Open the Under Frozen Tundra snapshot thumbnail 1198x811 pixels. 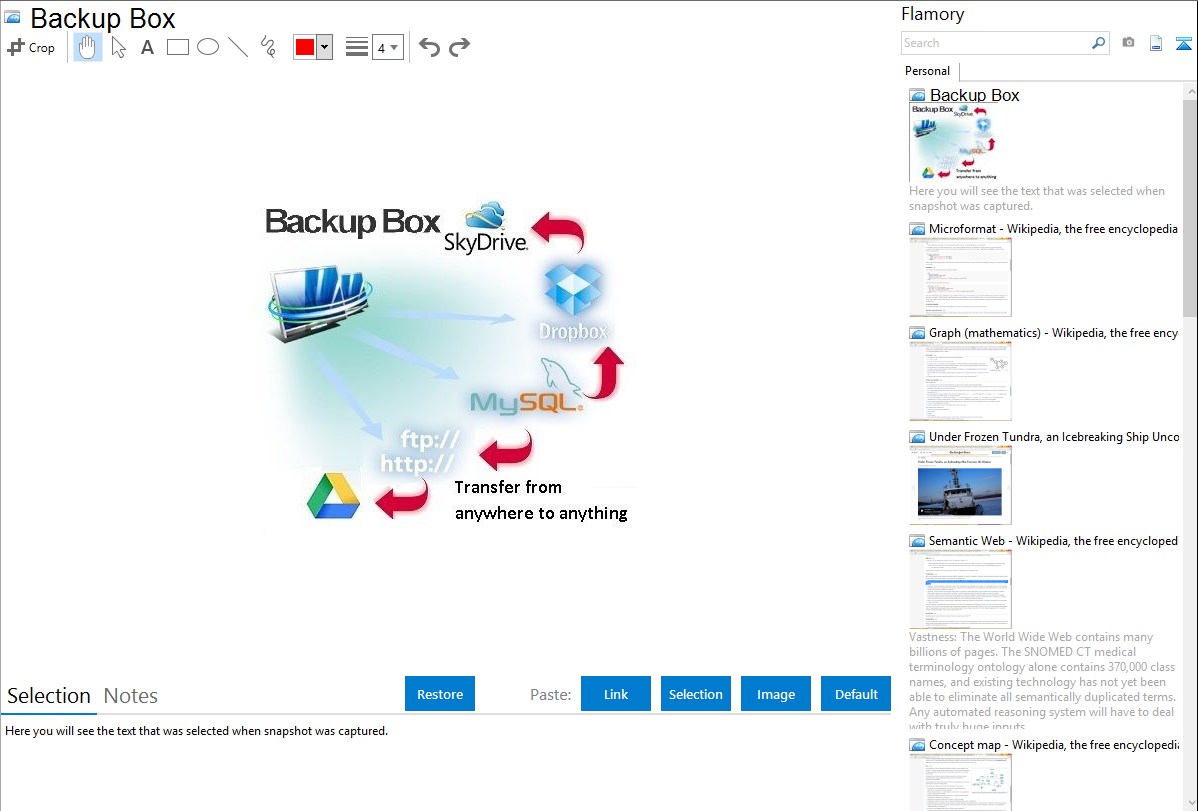[960, 485]
